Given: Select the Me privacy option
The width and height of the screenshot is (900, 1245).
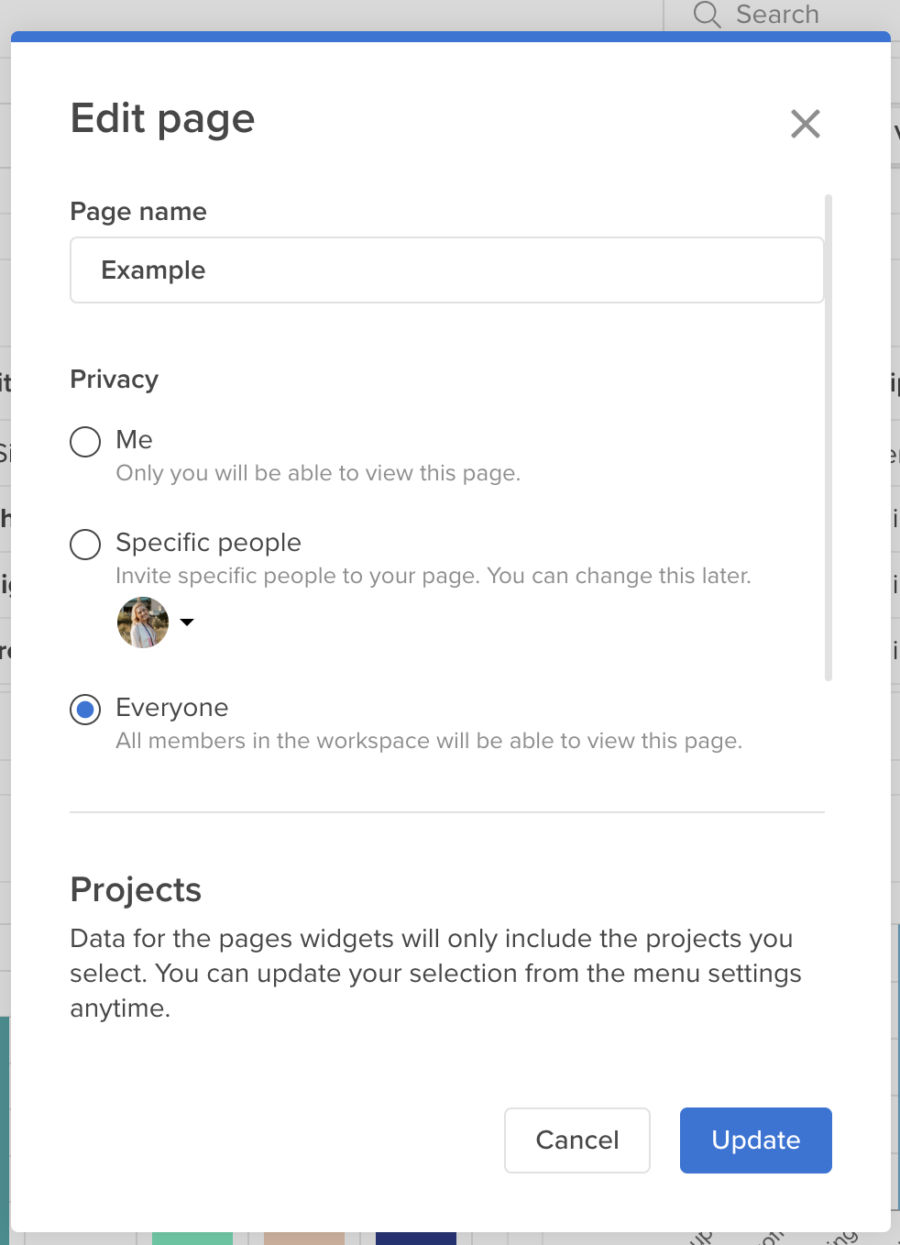Looking at the screenshot, I should pyautogui.click(x=85, y=441).
